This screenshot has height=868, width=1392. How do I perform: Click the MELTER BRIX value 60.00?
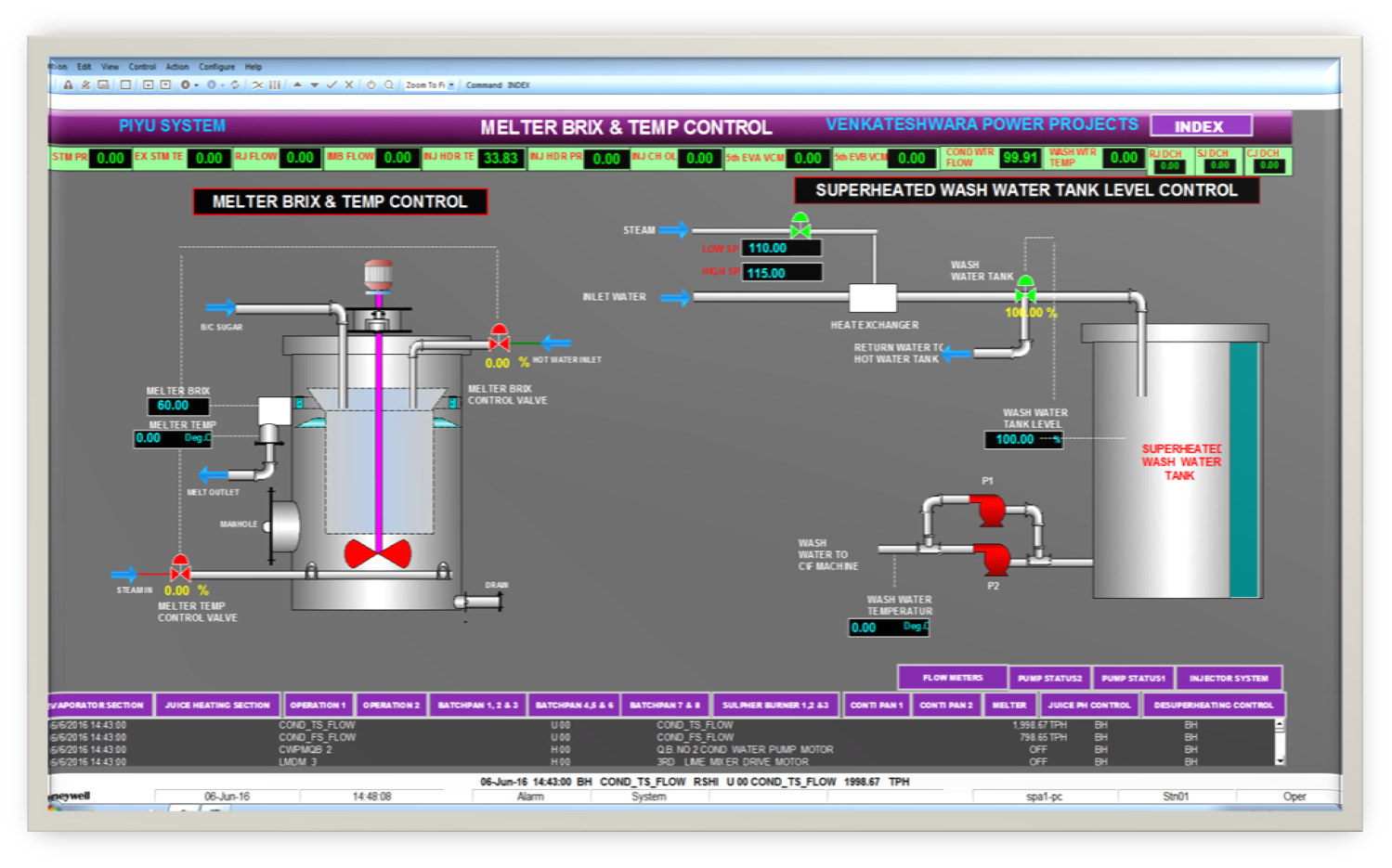tap(178, 406)
